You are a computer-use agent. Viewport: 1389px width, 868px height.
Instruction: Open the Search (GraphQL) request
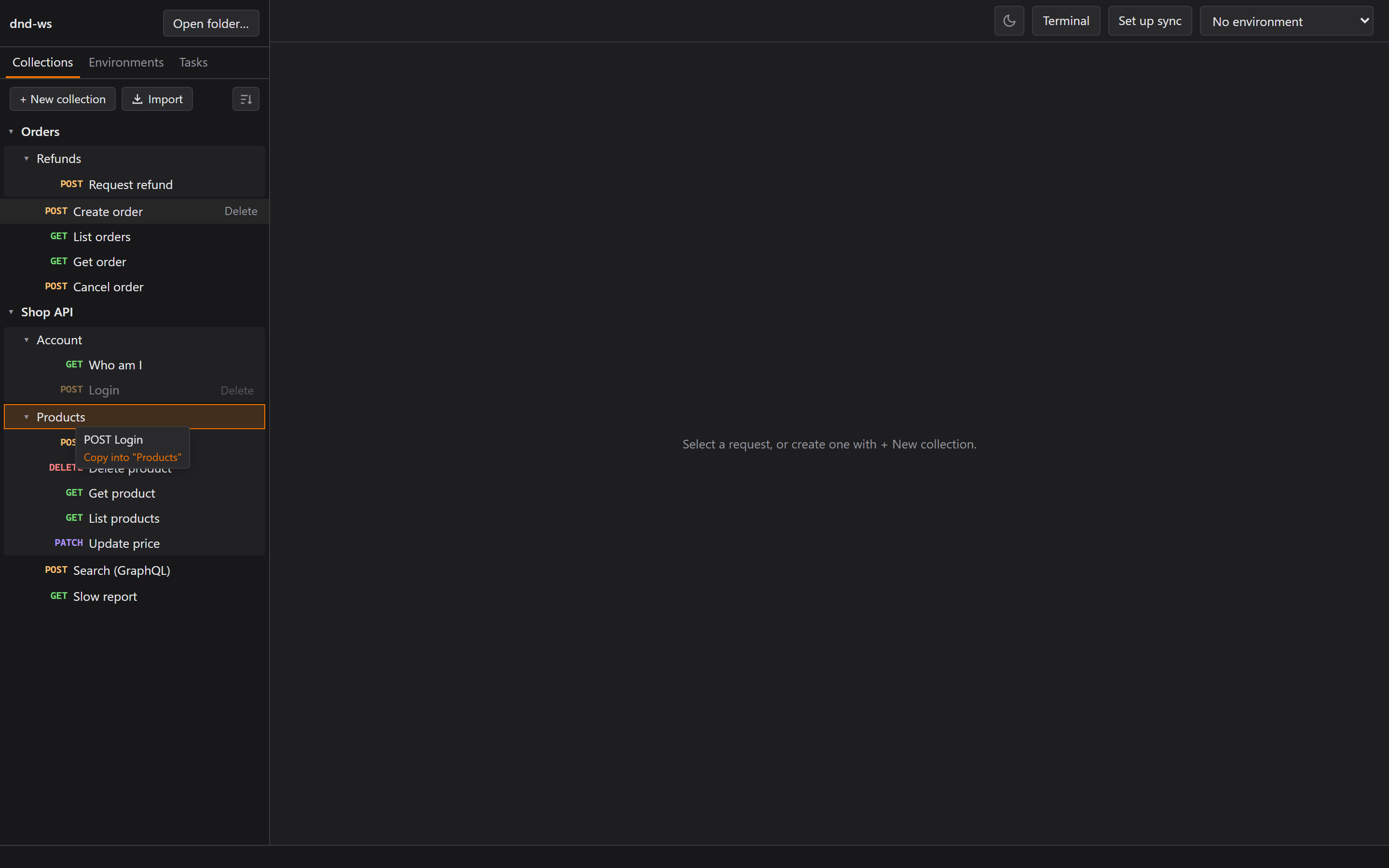(134, 570)
